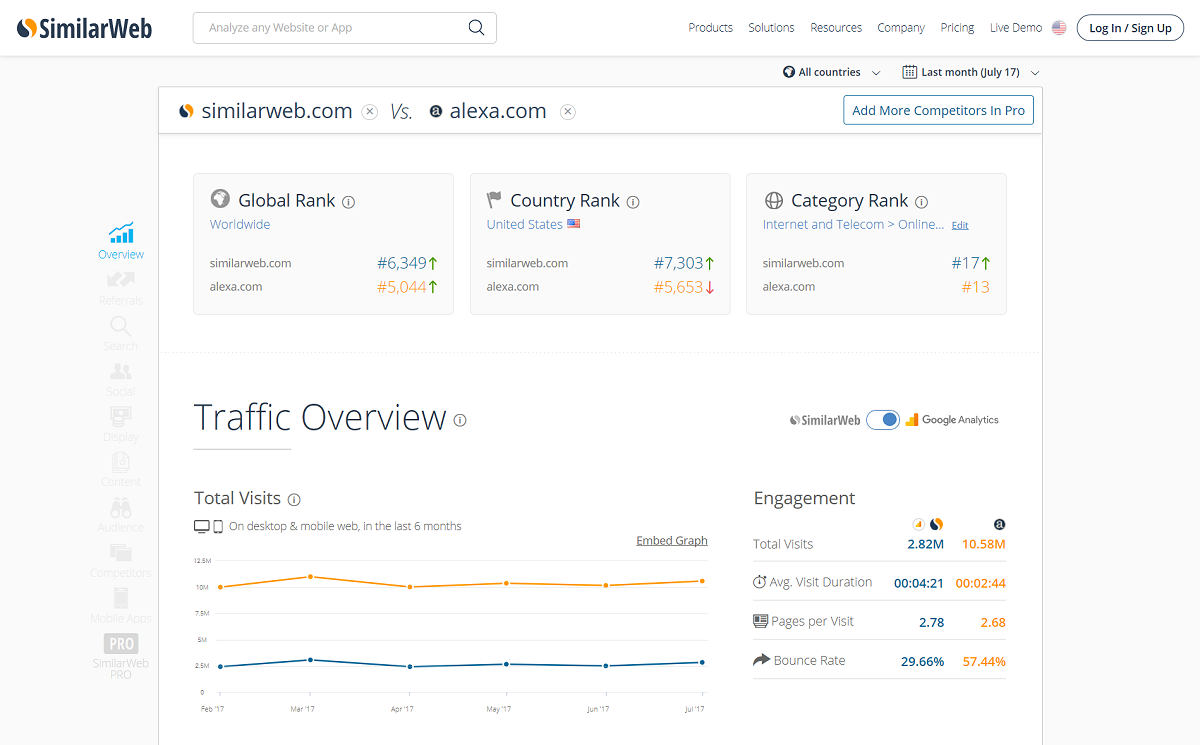
Task: Remove alexa.com from the comparison
Action: point(568,111)
